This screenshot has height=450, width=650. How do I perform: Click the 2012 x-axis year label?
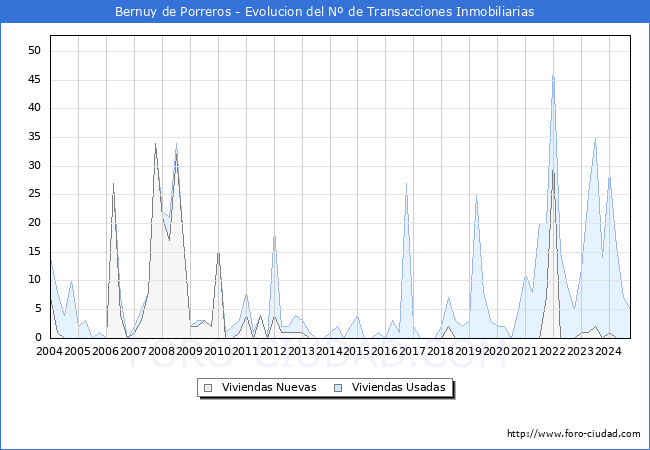273,351
